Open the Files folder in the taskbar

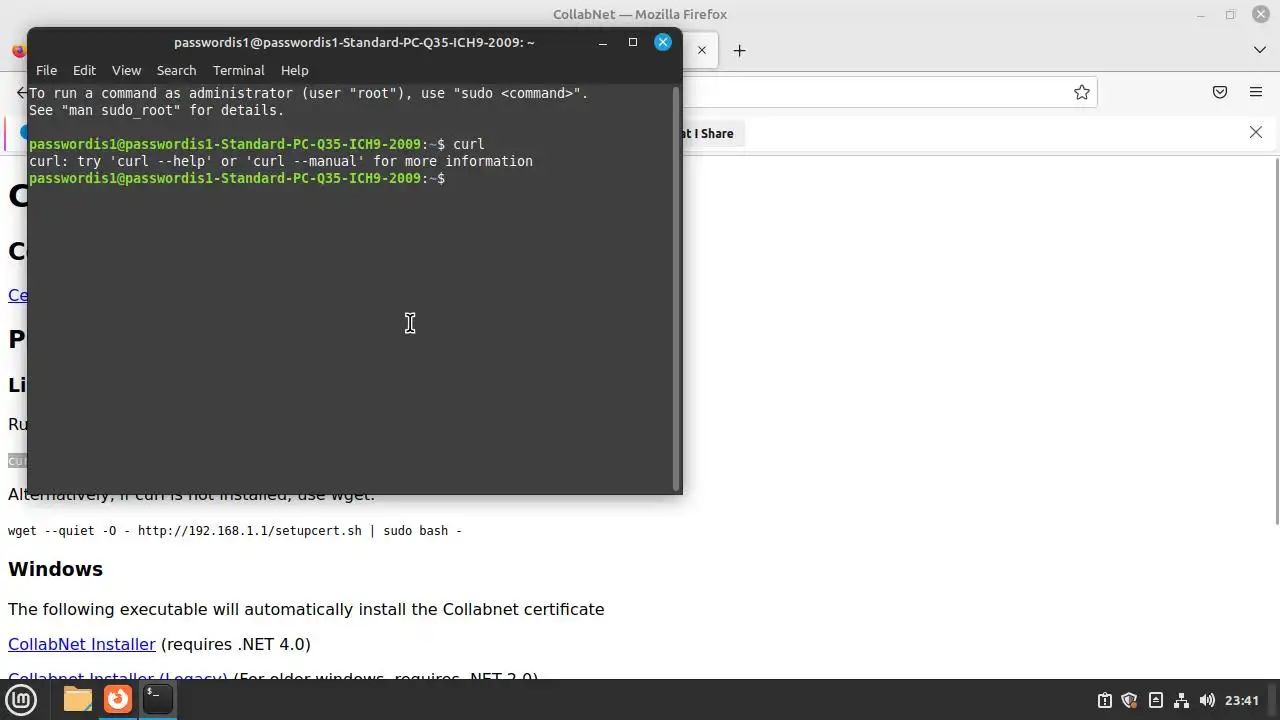78,700
